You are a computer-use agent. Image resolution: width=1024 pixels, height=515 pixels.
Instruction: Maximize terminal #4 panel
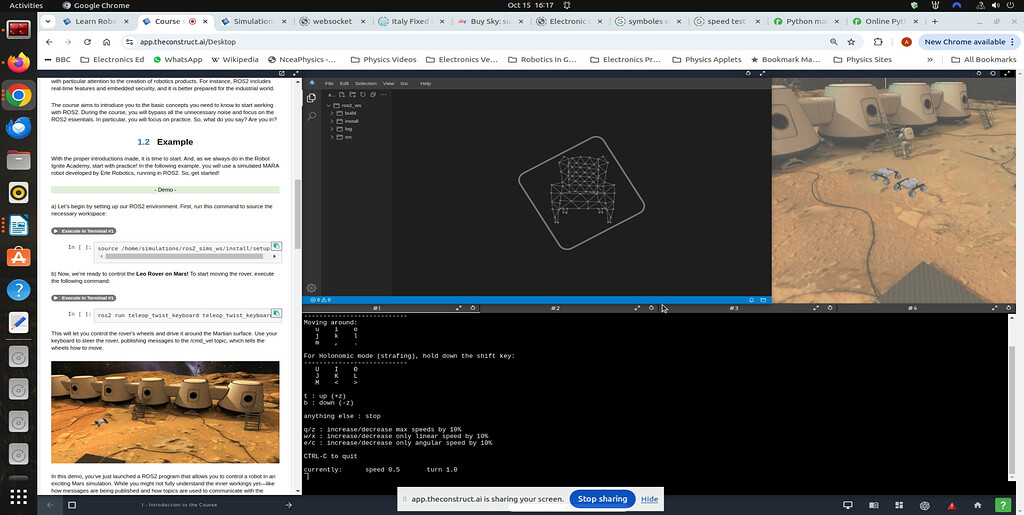995,307
